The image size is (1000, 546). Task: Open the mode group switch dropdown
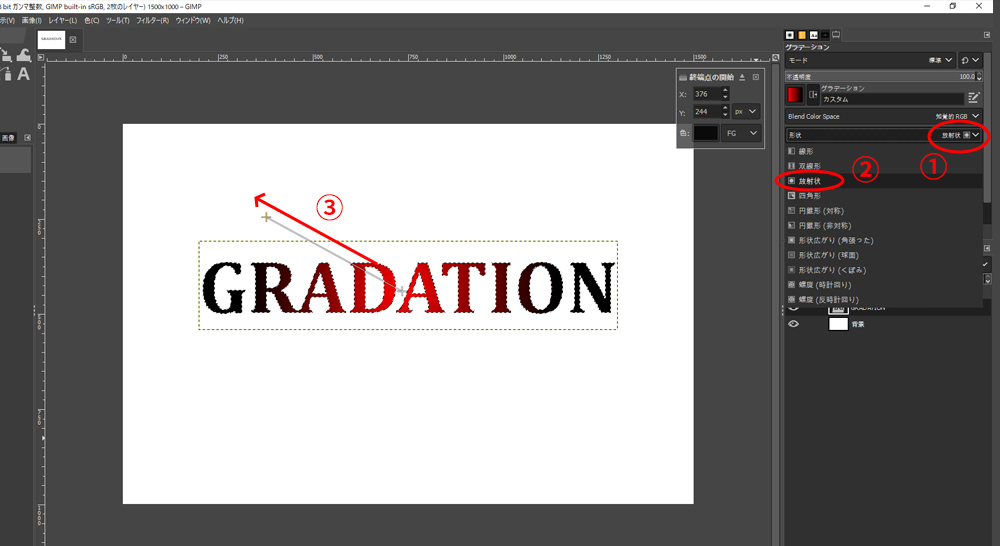coord(969,60)
